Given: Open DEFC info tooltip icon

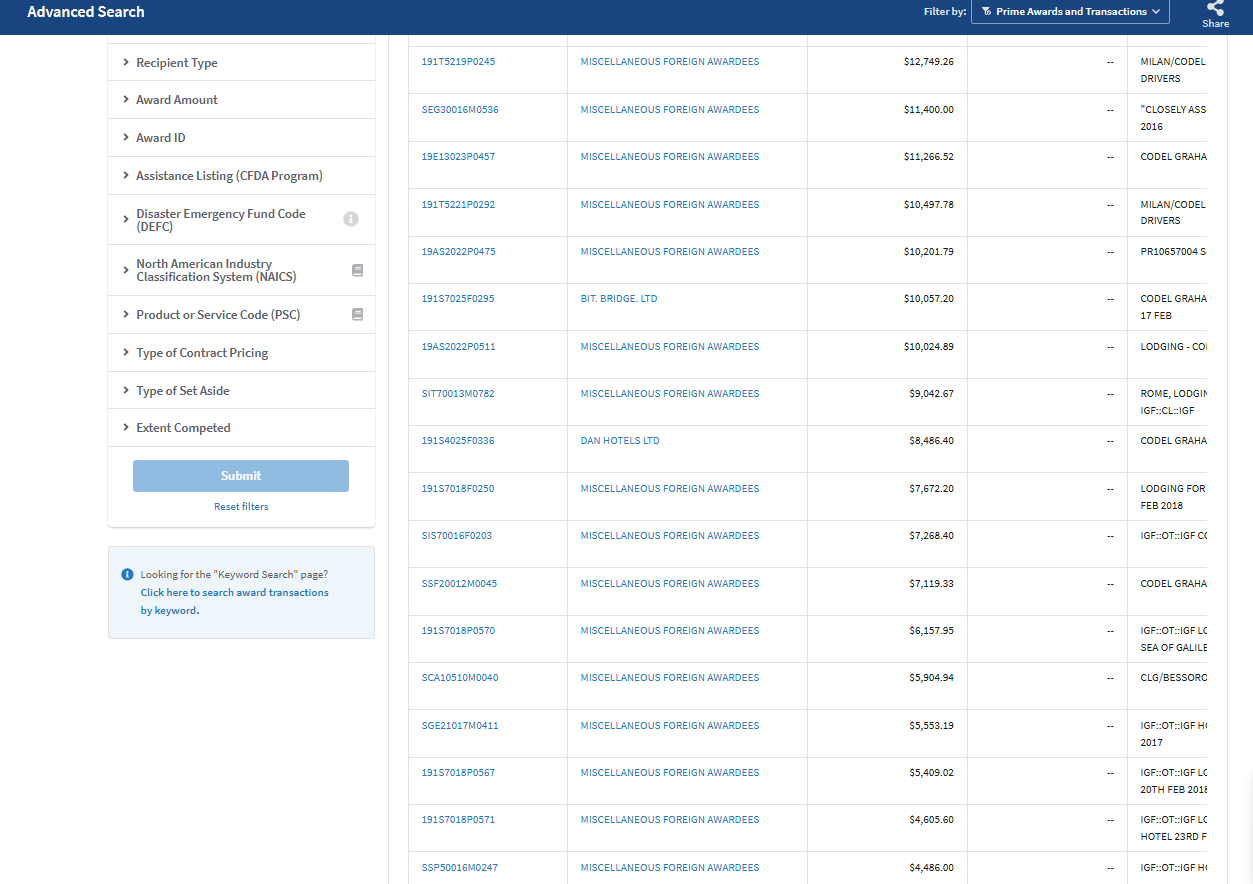Looking at the screenshot, I should (x=351, y=219).
